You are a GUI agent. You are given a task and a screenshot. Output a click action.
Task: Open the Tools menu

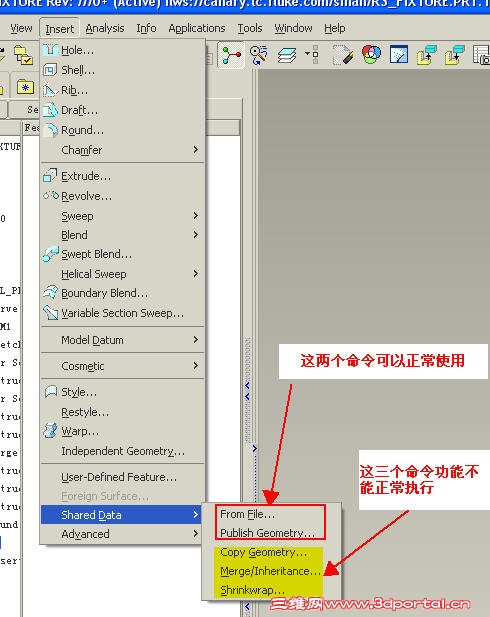tap(250, 28)
